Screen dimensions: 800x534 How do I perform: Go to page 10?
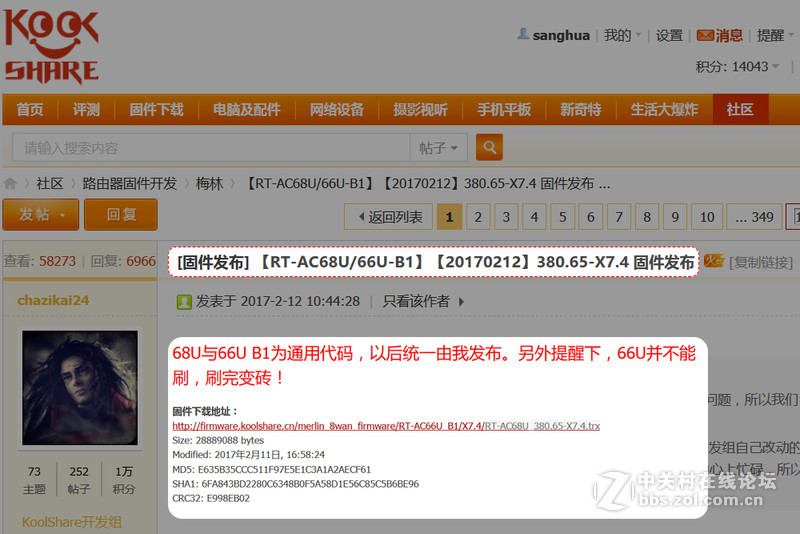click(707, 217)
